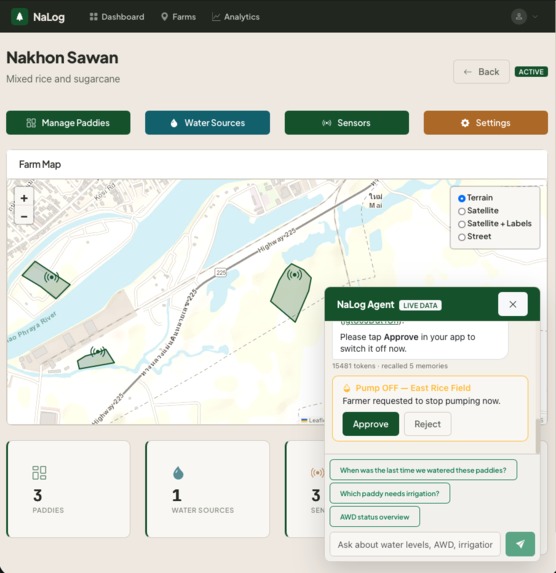Expand the user account dropdown chevron
The image size is (556, 573).
(536, 16)
